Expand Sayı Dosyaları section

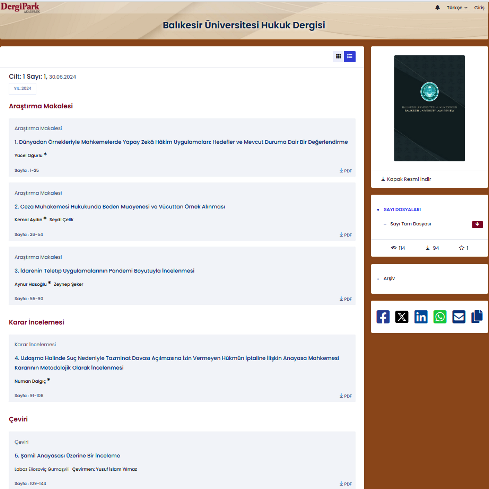coord(402,209)
